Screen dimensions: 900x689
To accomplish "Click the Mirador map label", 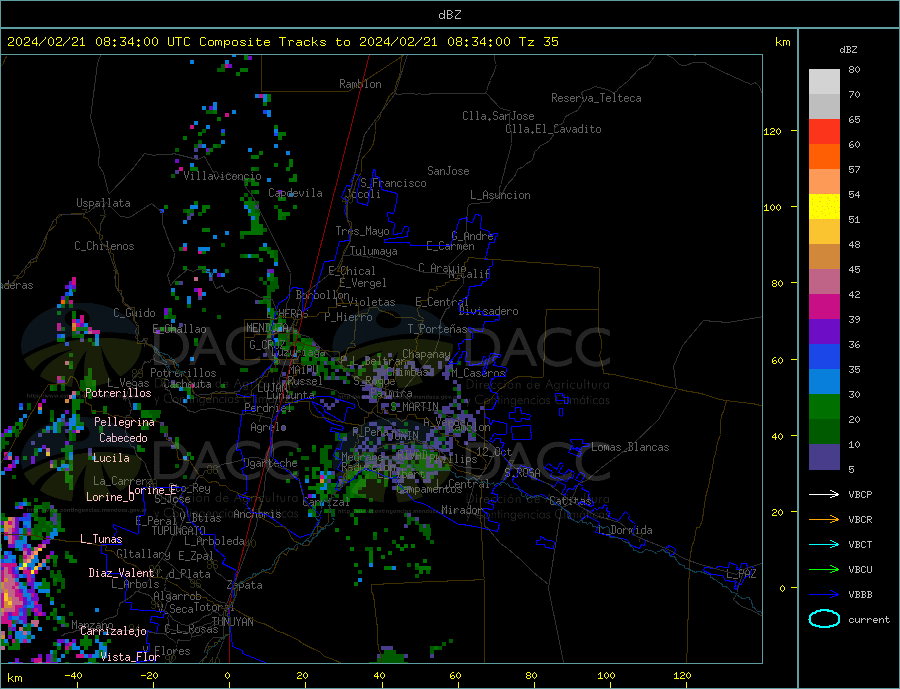I will (461, 510).
